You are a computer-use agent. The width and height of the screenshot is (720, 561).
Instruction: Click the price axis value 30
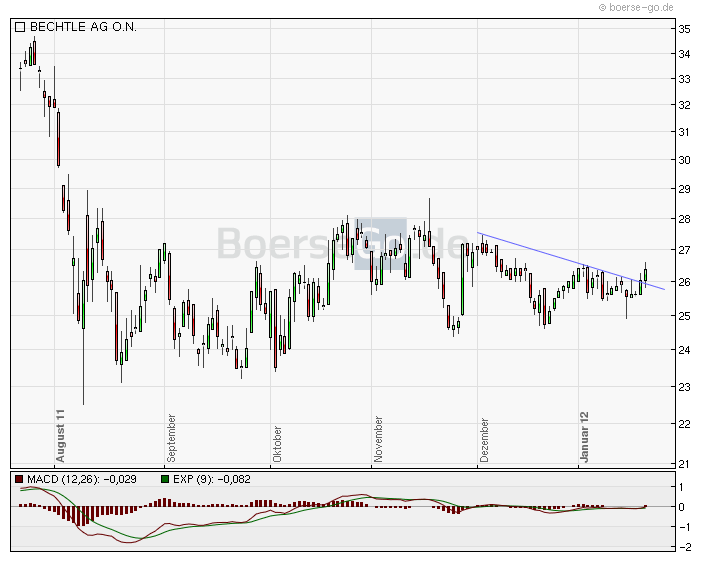[684, 160]
